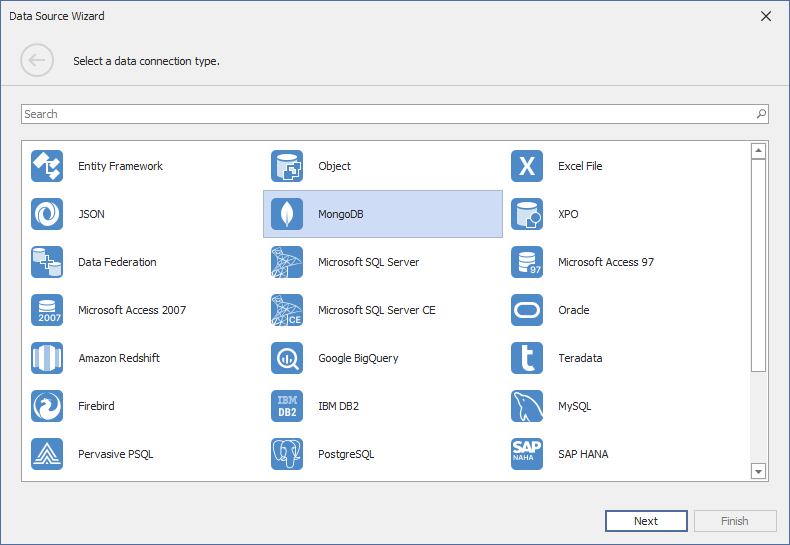The height and width of the screenshot is (545, 790).
Task: Click the "Pervasive PSQL" label
Action: [x=115, y=454]
